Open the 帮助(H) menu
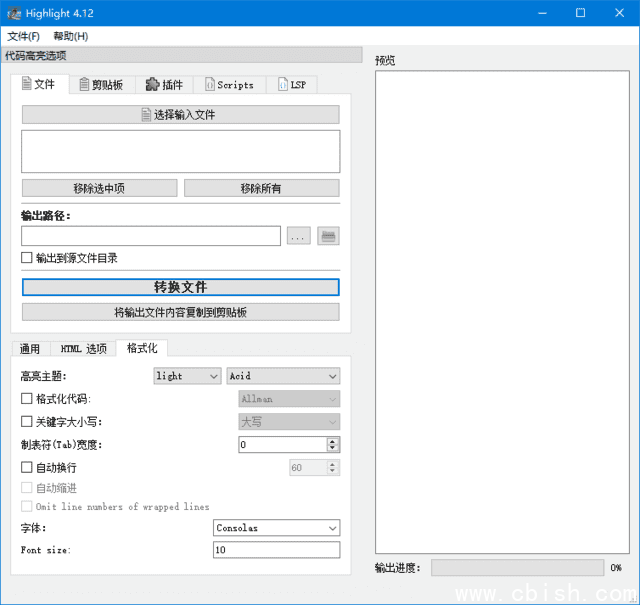This screenshot has width=640, height=605. point(70,36)
